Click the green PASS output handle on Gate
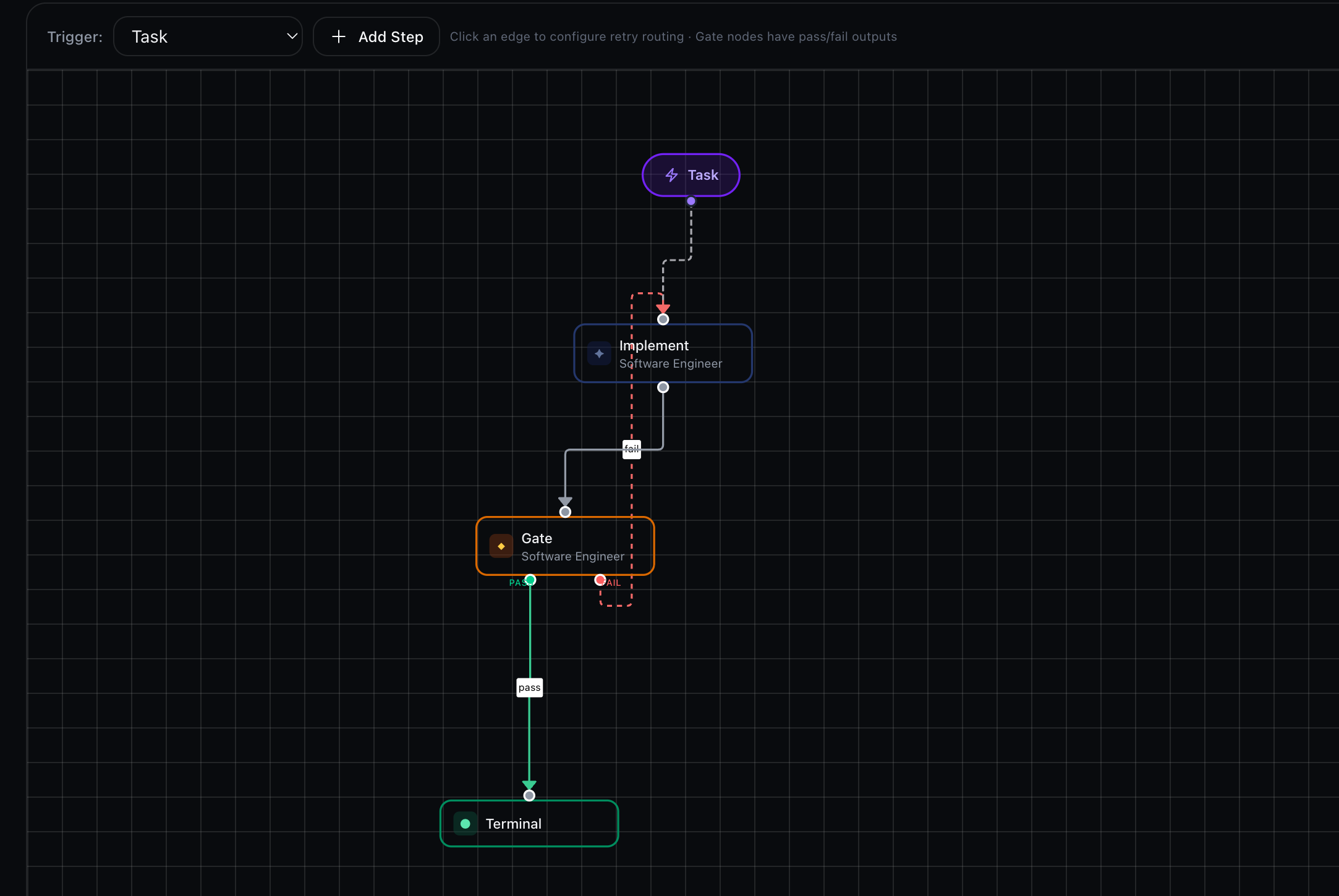 [530, 580]
